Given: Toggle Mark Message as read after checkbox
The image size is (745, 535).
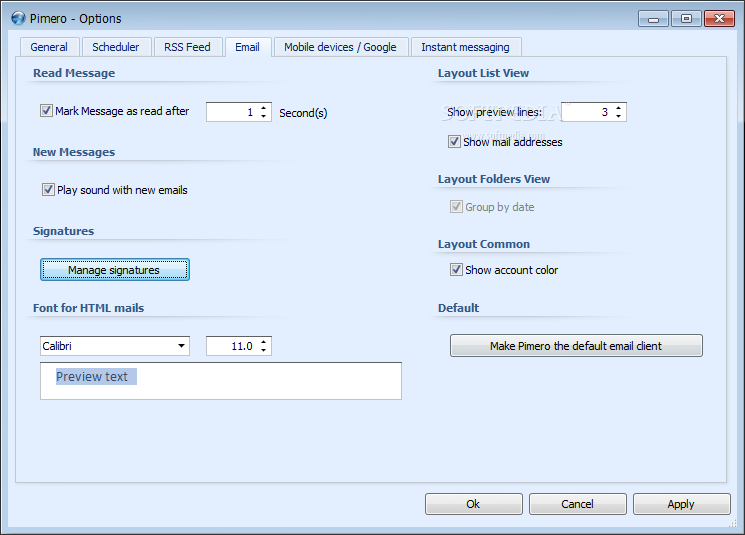Looking at the screenshot, I should [46, 111].
